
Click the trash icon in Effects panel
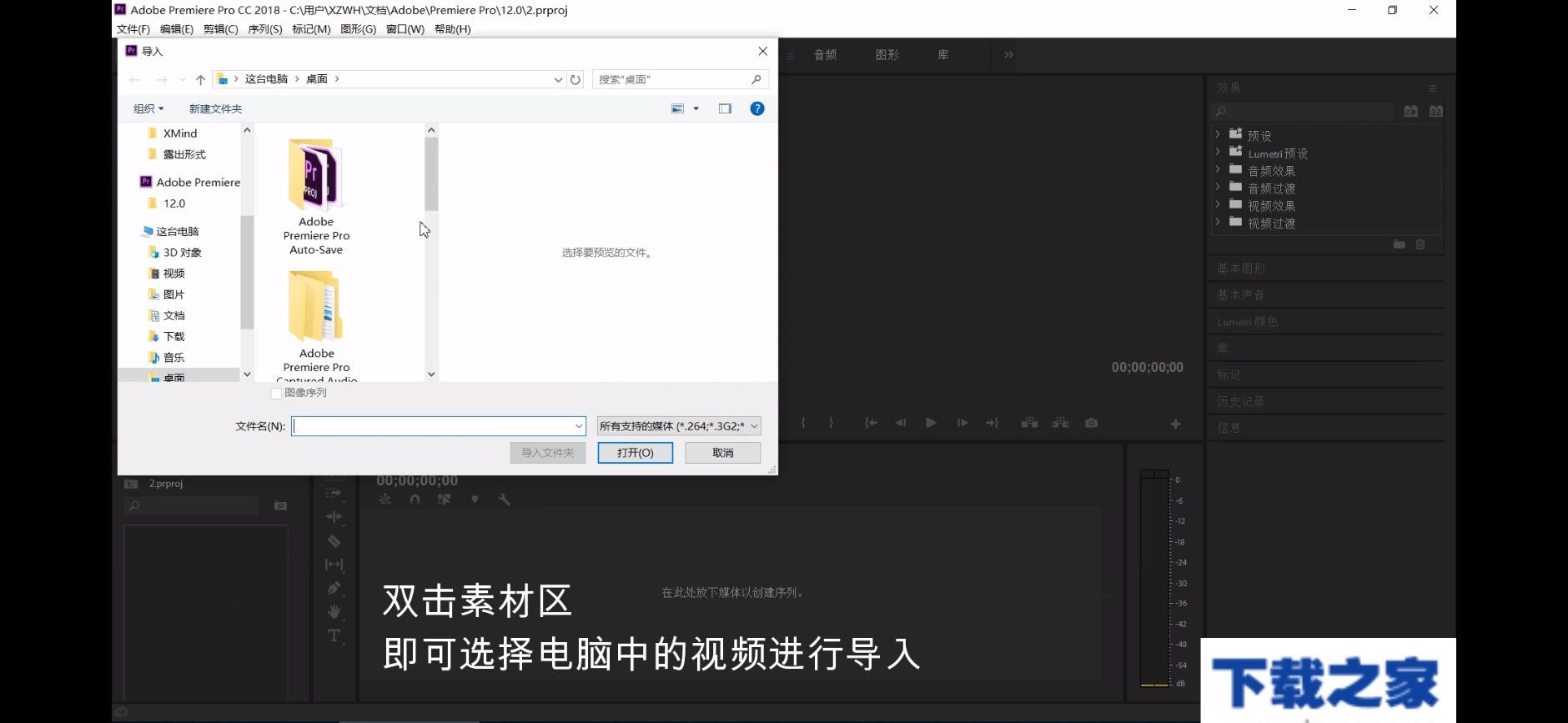1420,244
